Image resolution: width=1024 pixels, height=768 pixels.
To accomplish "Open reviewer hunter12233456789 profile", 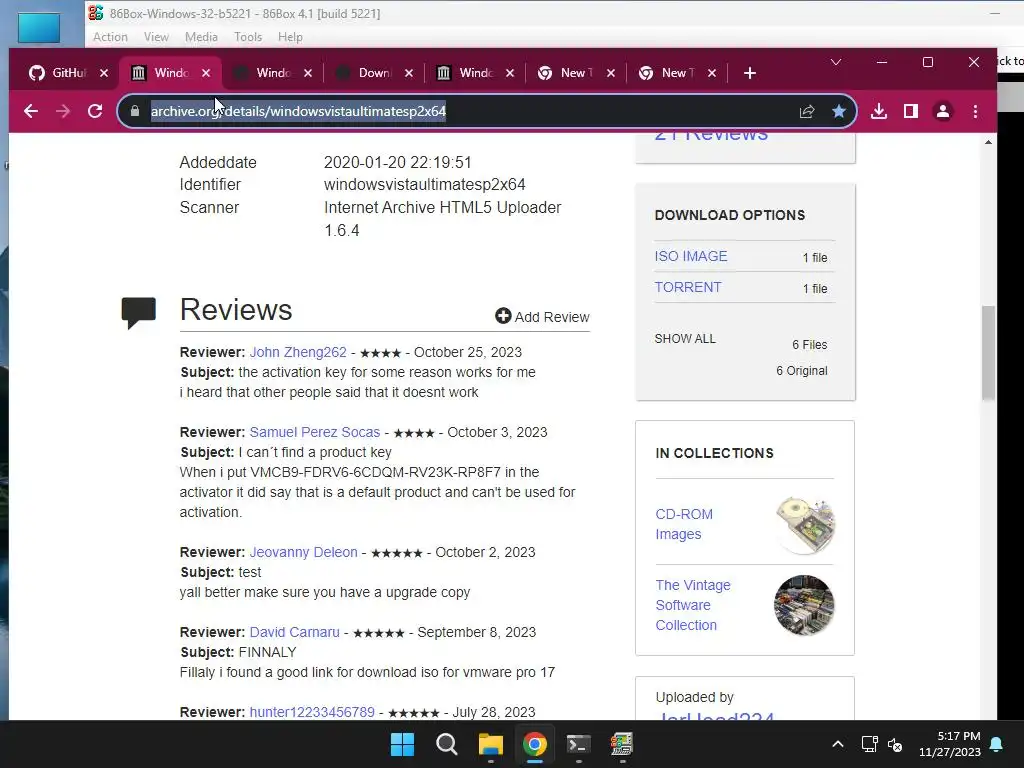I will pyautogui.click(x=312, y=712).
